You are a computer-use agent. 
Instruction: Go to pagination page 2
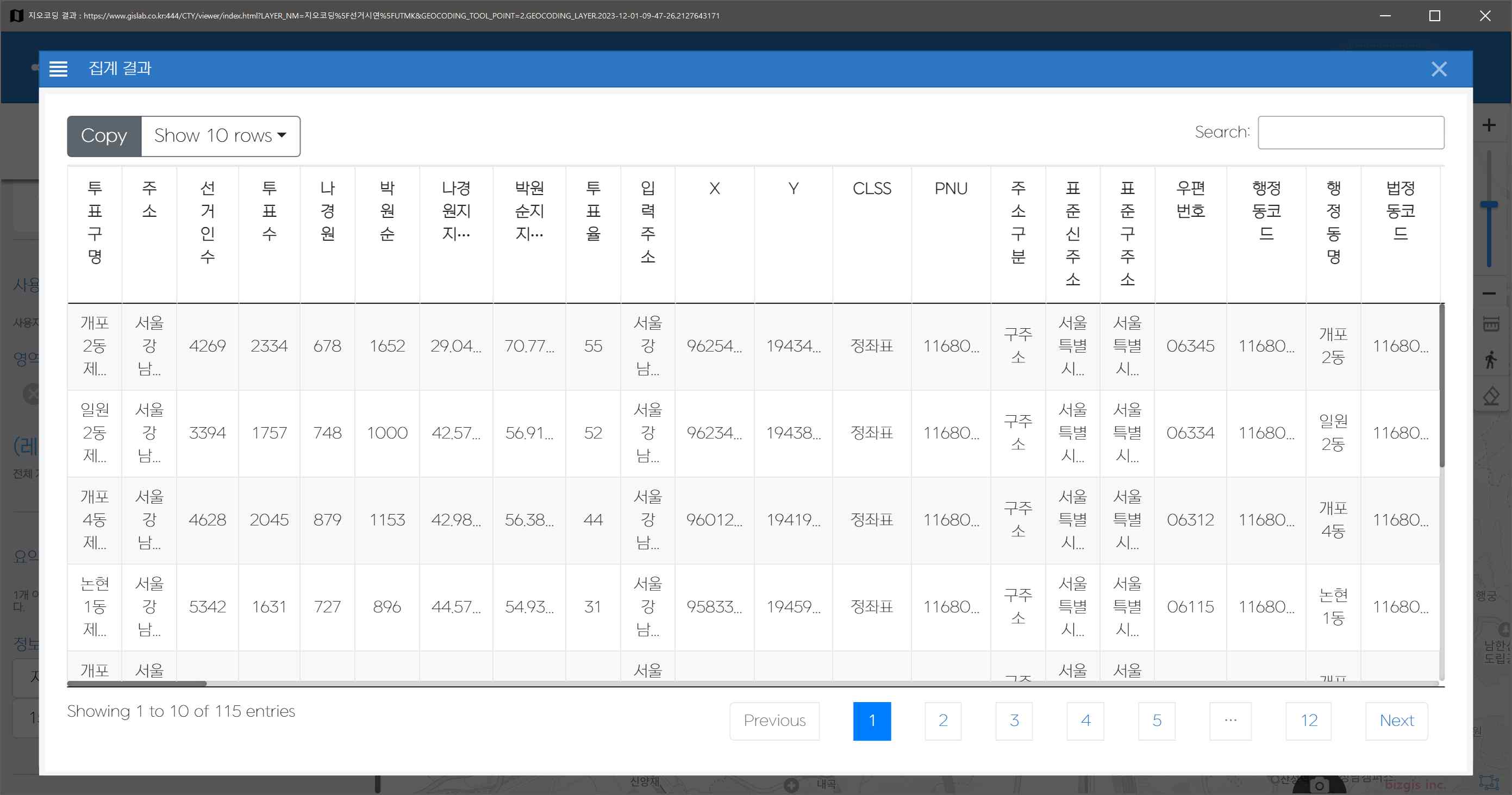[x=942, y=721]
